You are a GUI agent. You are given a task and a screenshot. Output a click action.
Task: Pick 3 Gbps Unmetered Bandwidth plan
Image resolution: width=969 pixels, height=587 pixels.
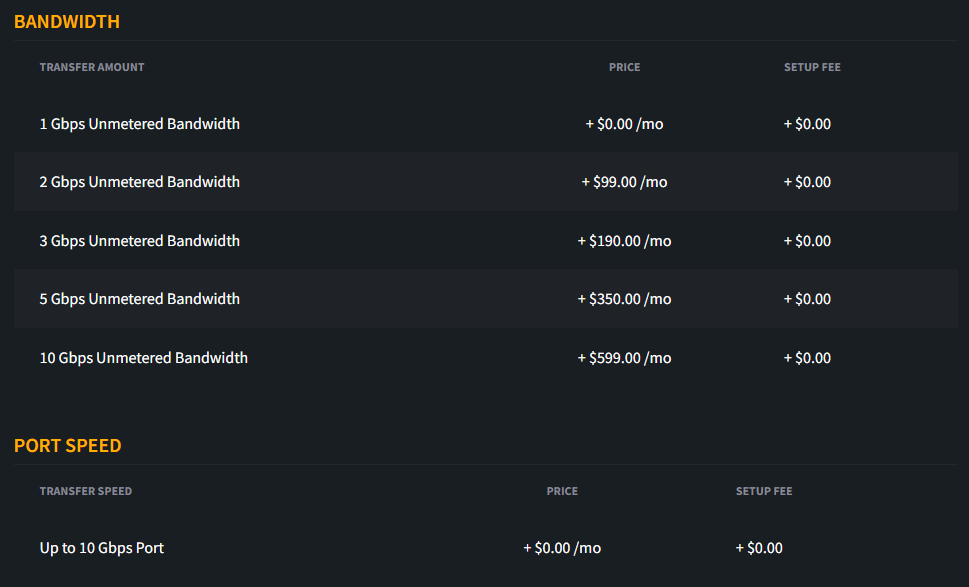tap(486, 240)
